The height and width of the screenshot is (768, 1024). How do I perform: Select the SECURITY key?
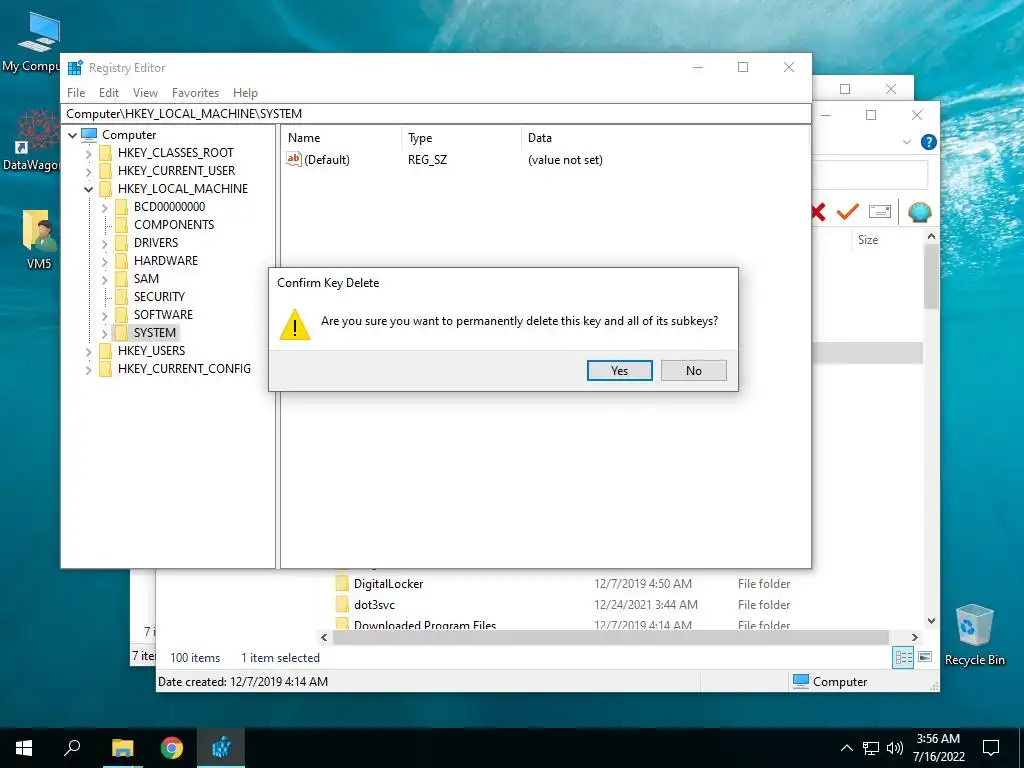(159, 296)
